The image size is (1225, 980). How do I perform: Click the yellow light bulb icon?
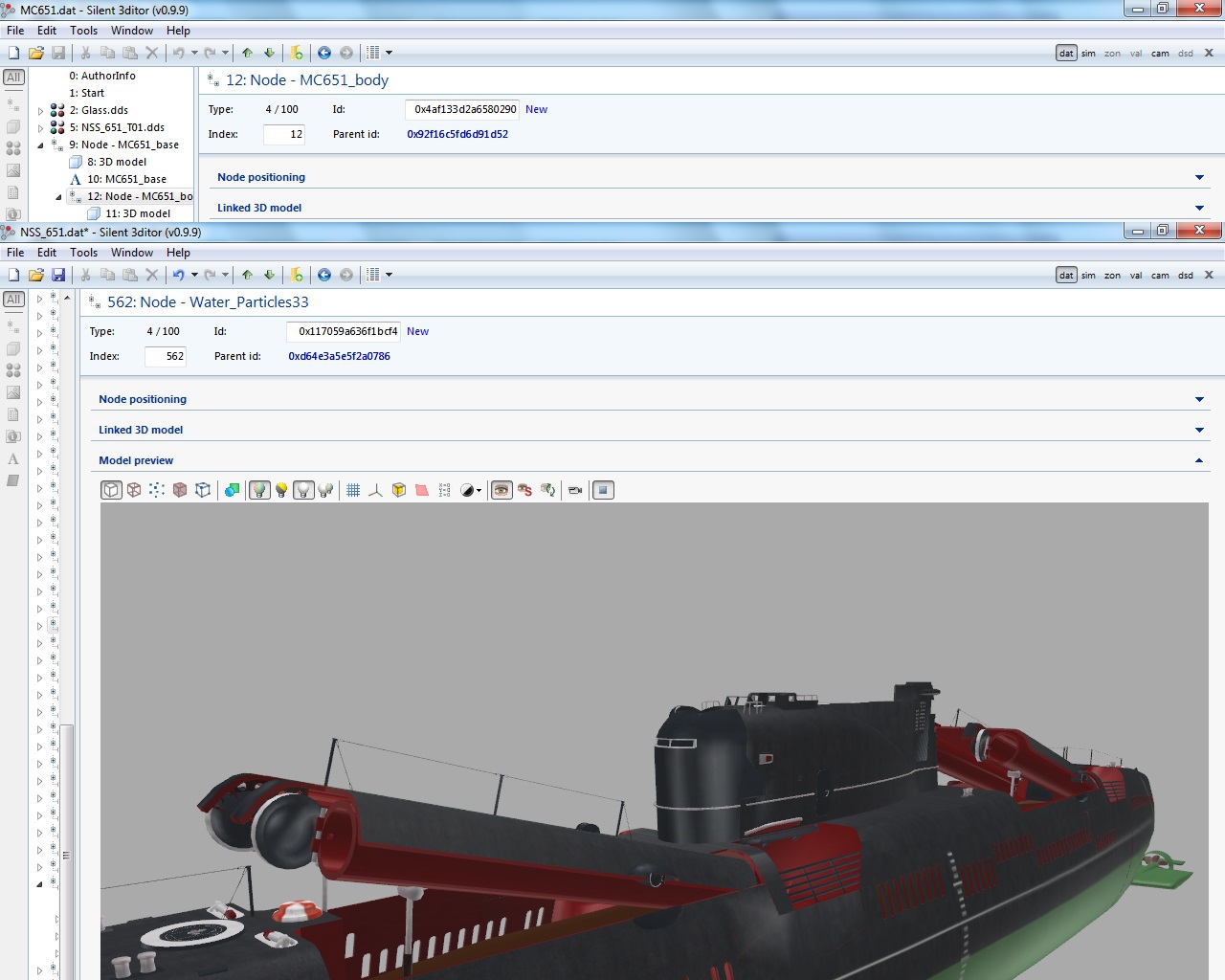tap(281, 490)
